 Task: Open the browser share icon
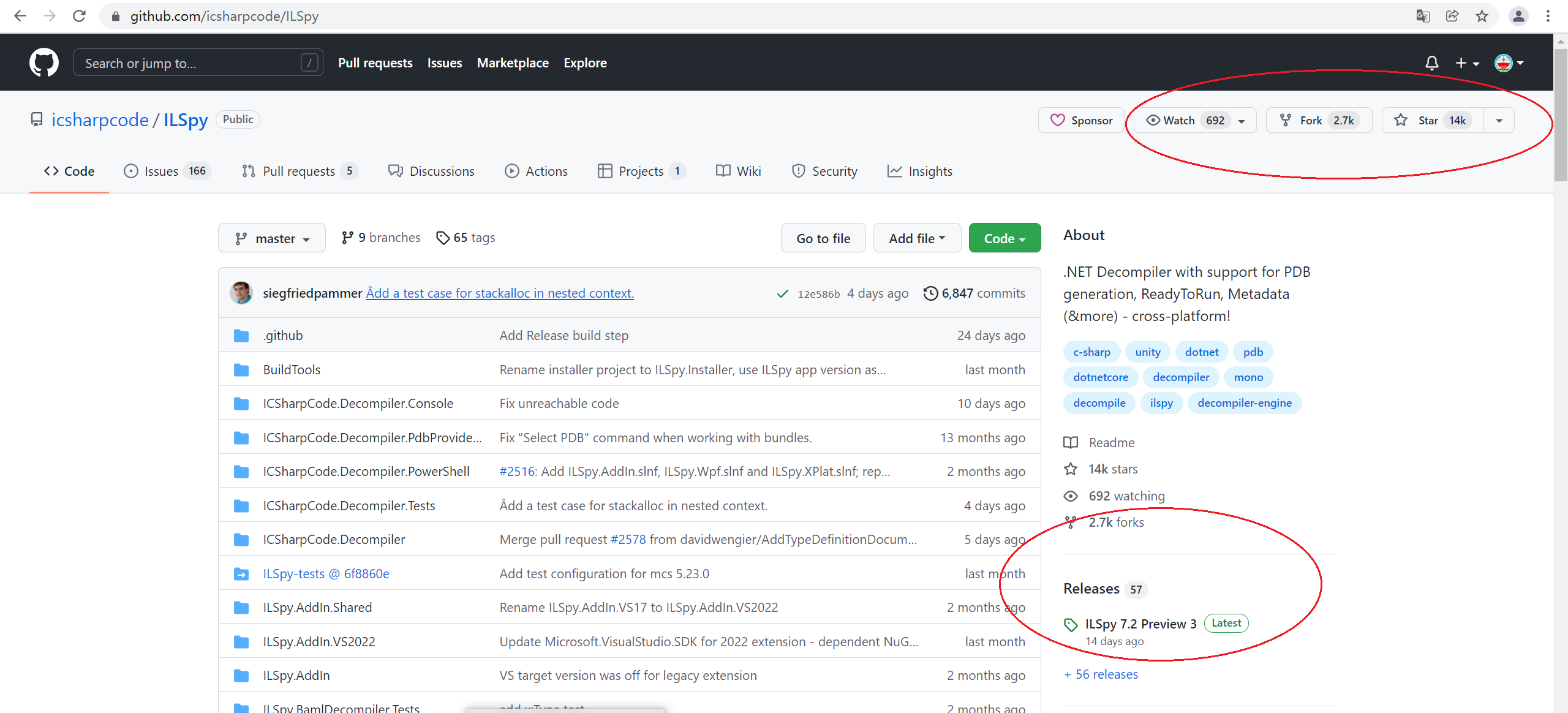click(1452, 16)
